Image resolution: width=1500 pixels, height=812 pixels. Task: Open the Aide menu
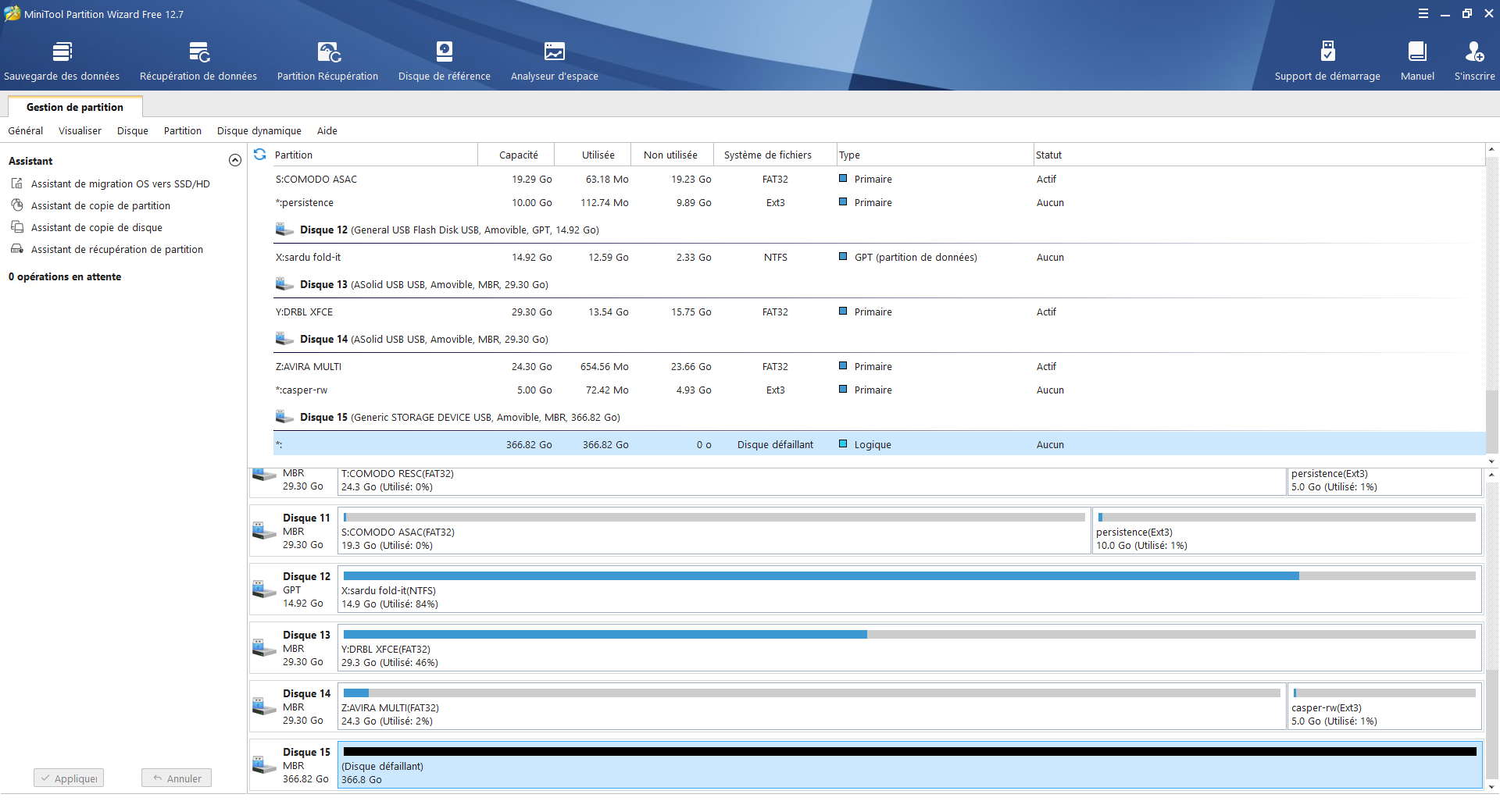coord(327,130)
